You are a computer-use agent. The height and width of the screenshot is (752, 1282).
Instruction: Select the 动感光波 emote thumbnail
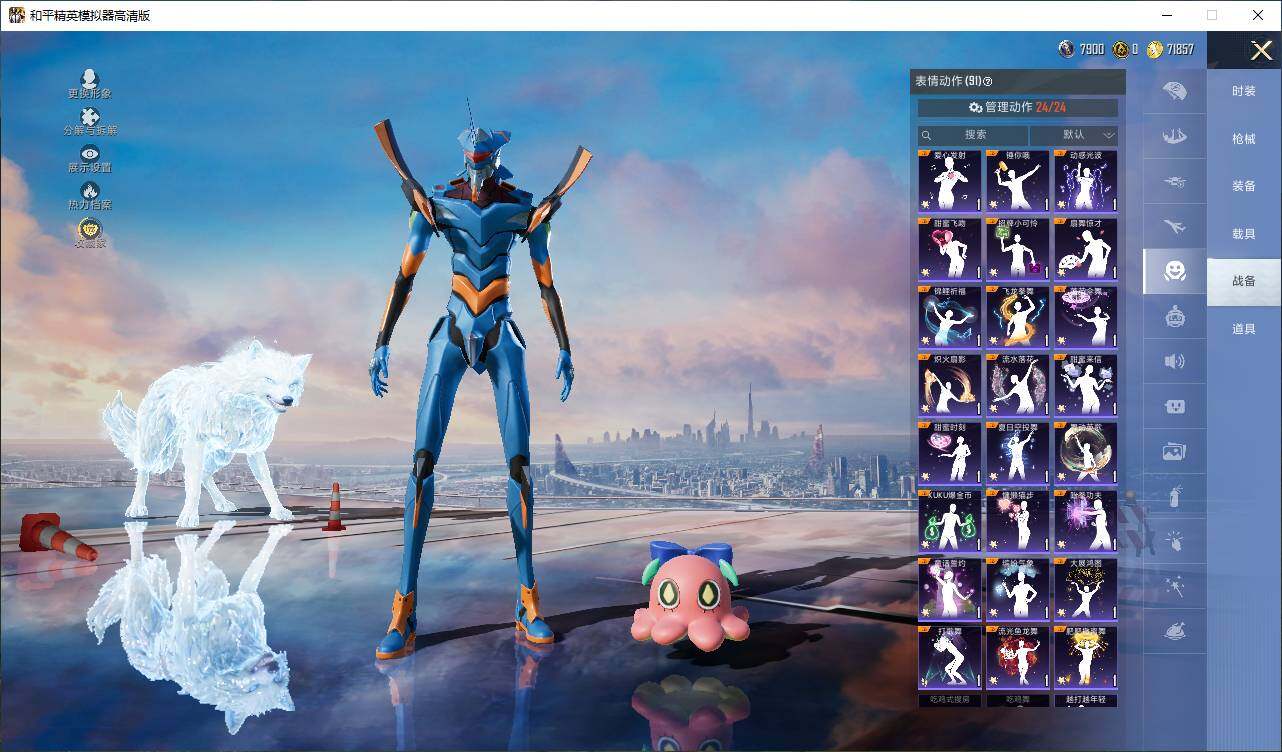1086,181
